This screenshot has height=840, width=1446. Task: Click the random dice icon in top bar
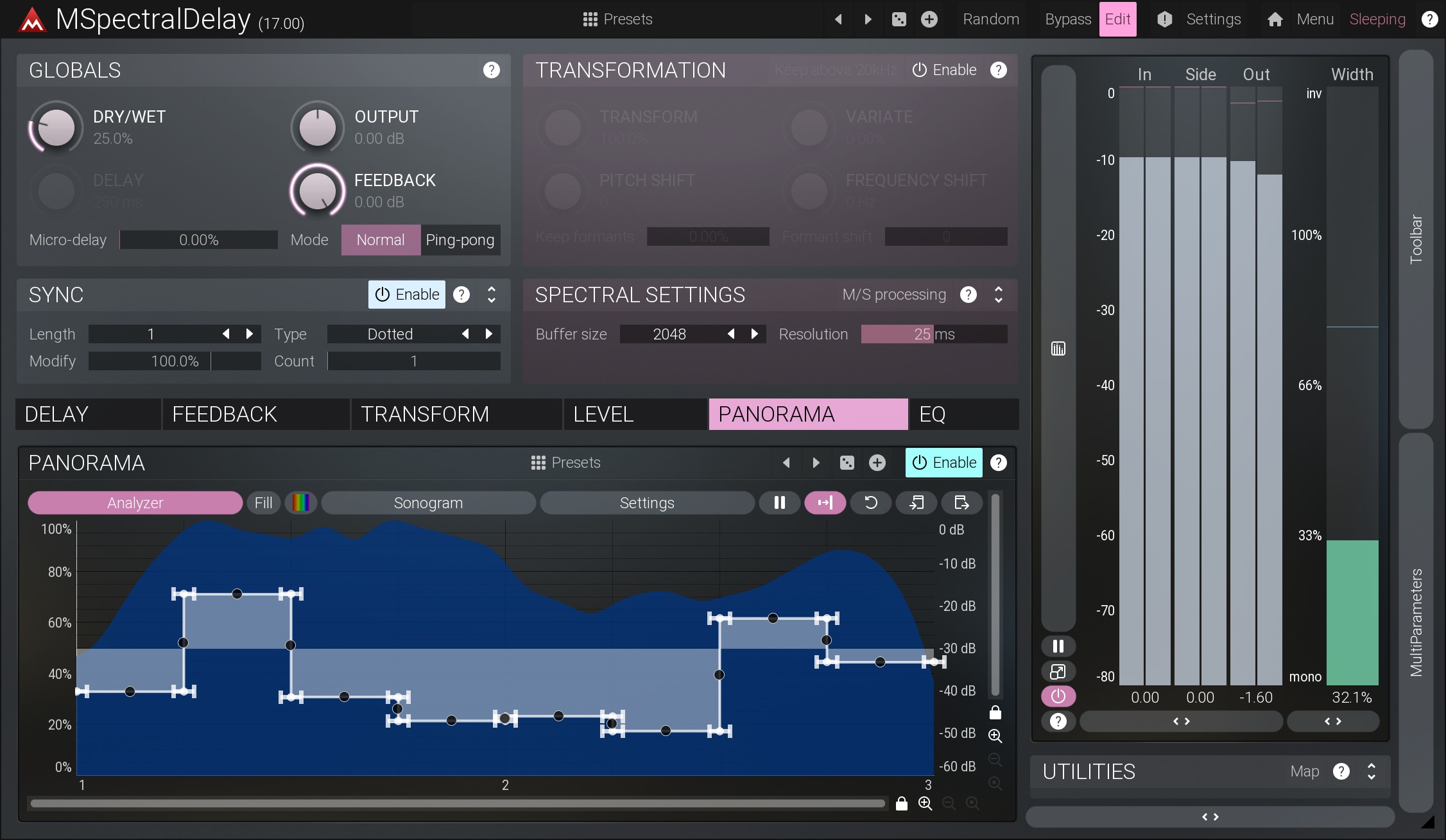click(899, 19)
